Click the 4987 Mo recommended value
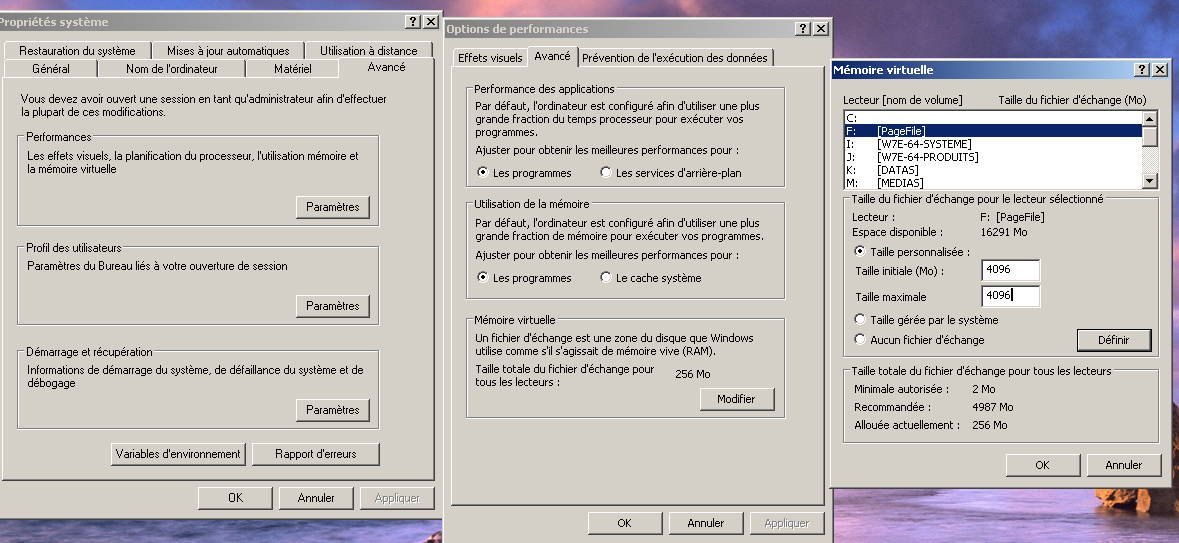The height and width of the screenshot is (543, 1179). point(993,407)
